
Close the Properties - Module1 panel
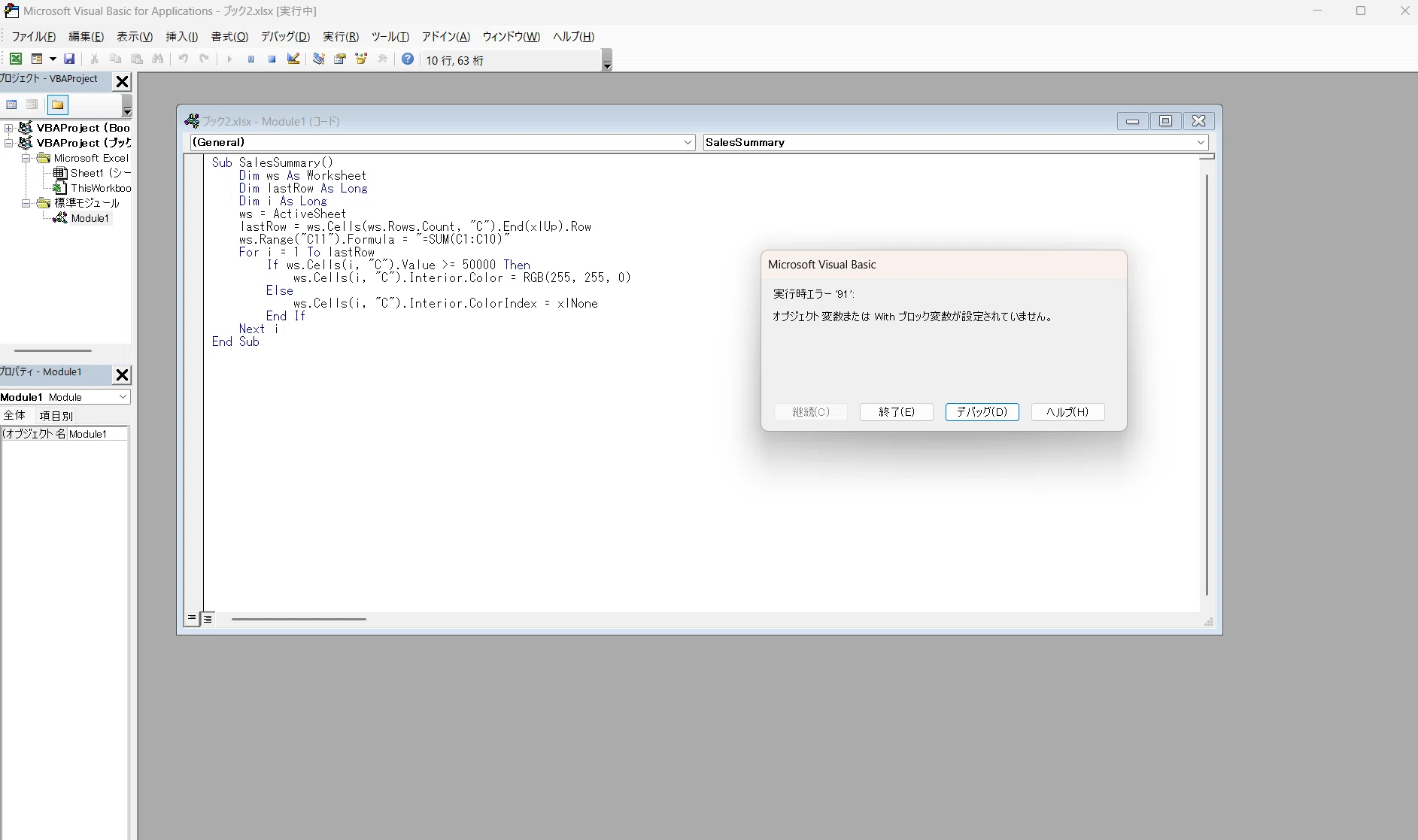pyautogui.click(x=122, y=375)
